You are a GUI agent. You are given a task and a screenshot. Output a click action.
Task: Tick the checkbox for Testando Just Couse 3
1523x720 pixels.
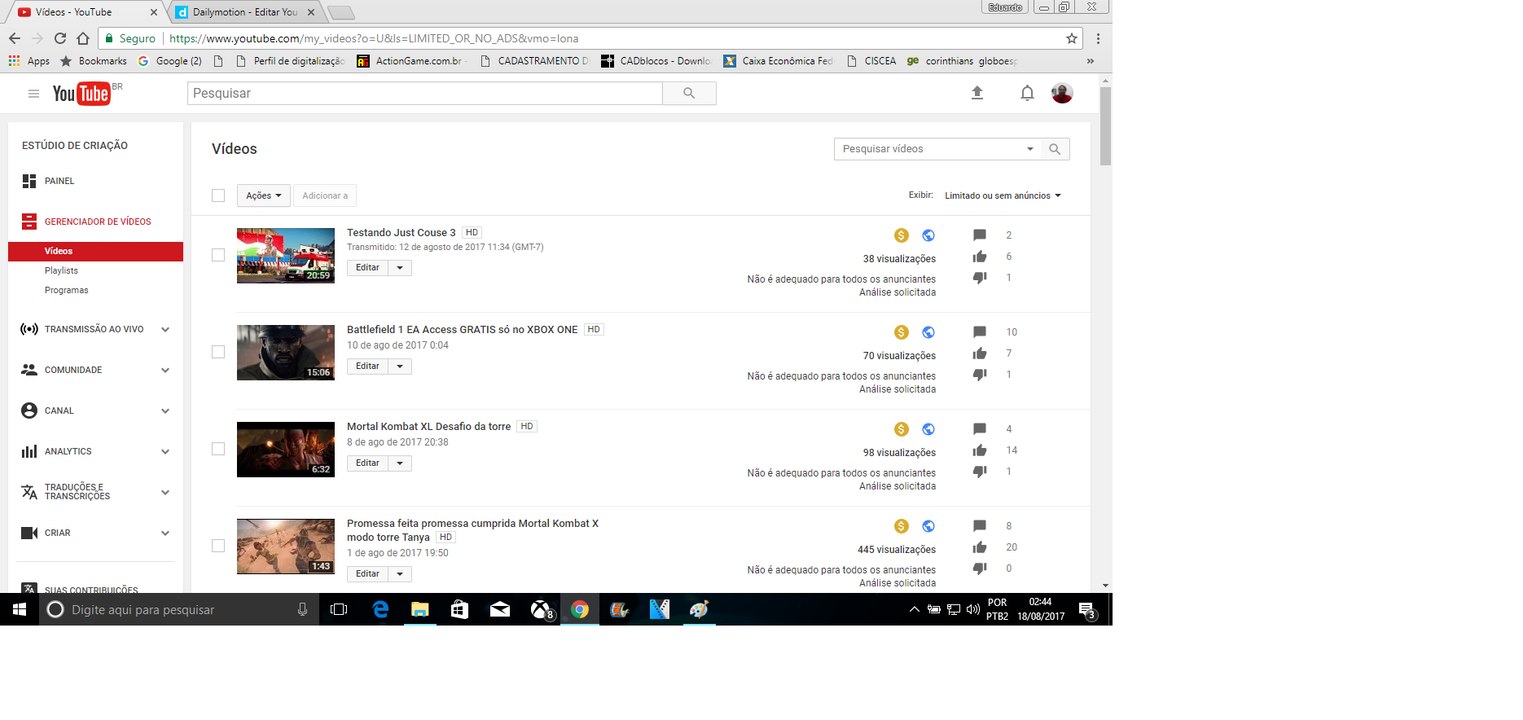218,255
